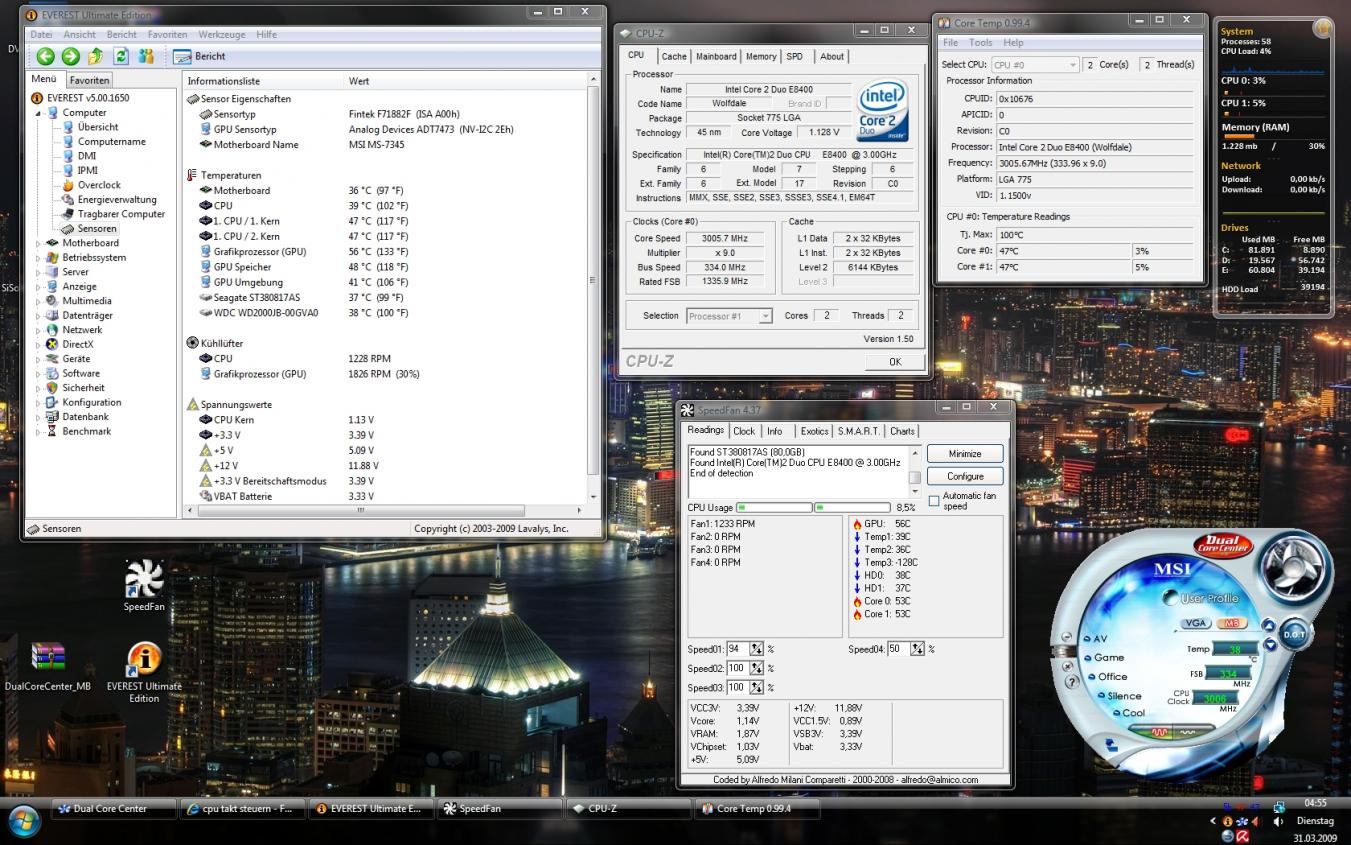Image resolution: width=1351 pixels, height=845 pixels.
Task: Click OK button in CPU-Z
Action: (x=894, y=362)
